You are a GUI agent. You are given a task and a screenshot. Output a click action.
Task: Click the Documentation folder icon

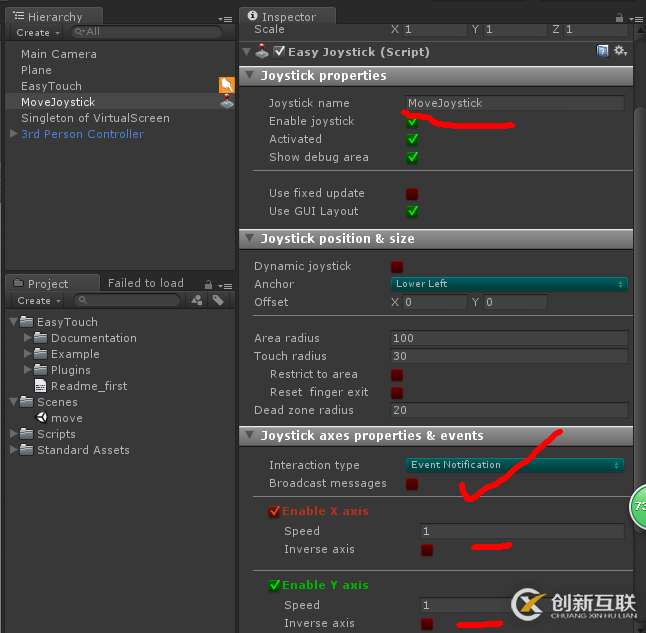tap(40, 338)
